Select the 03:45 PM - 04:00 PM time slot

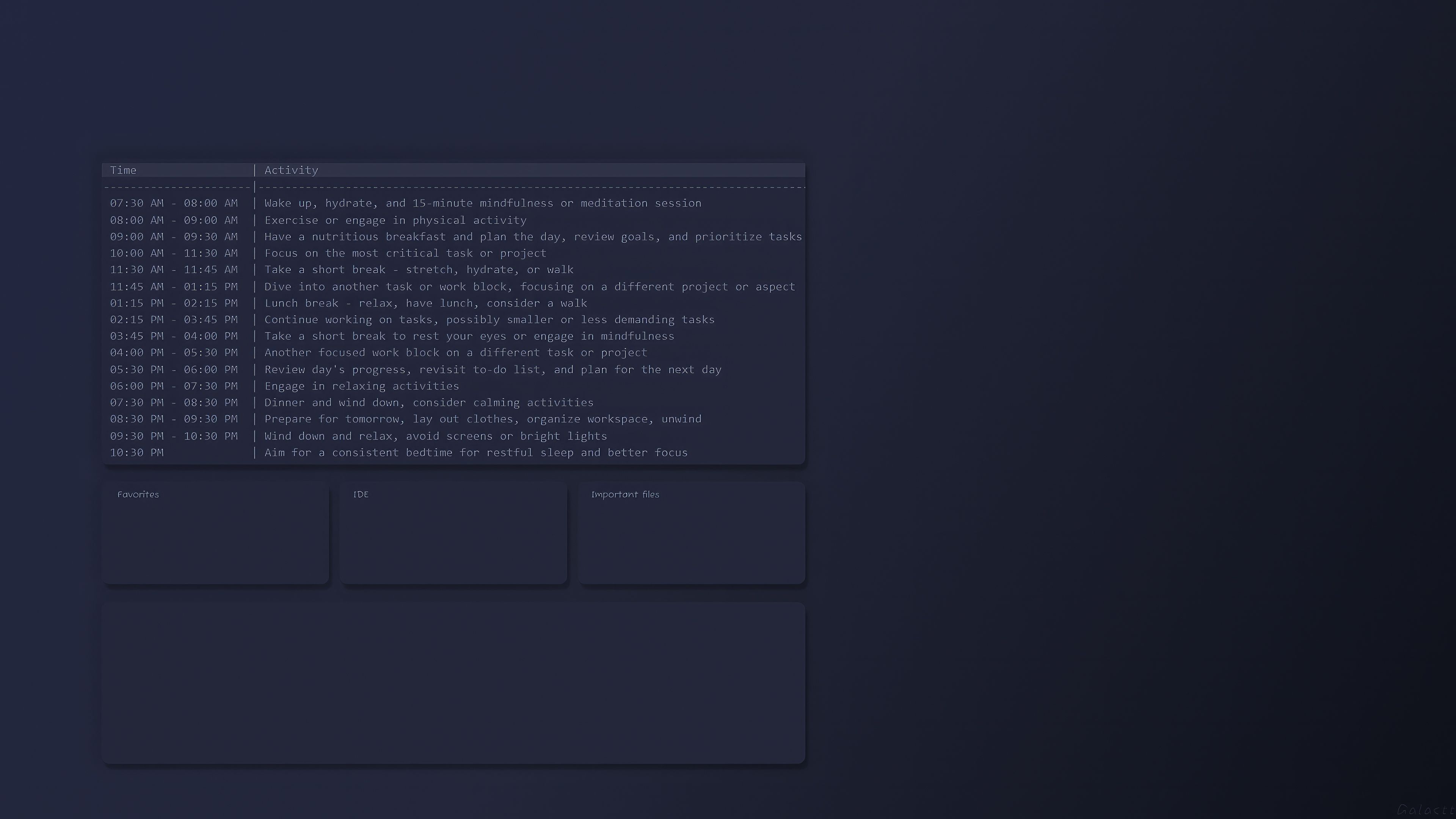(x=174, y=336)
